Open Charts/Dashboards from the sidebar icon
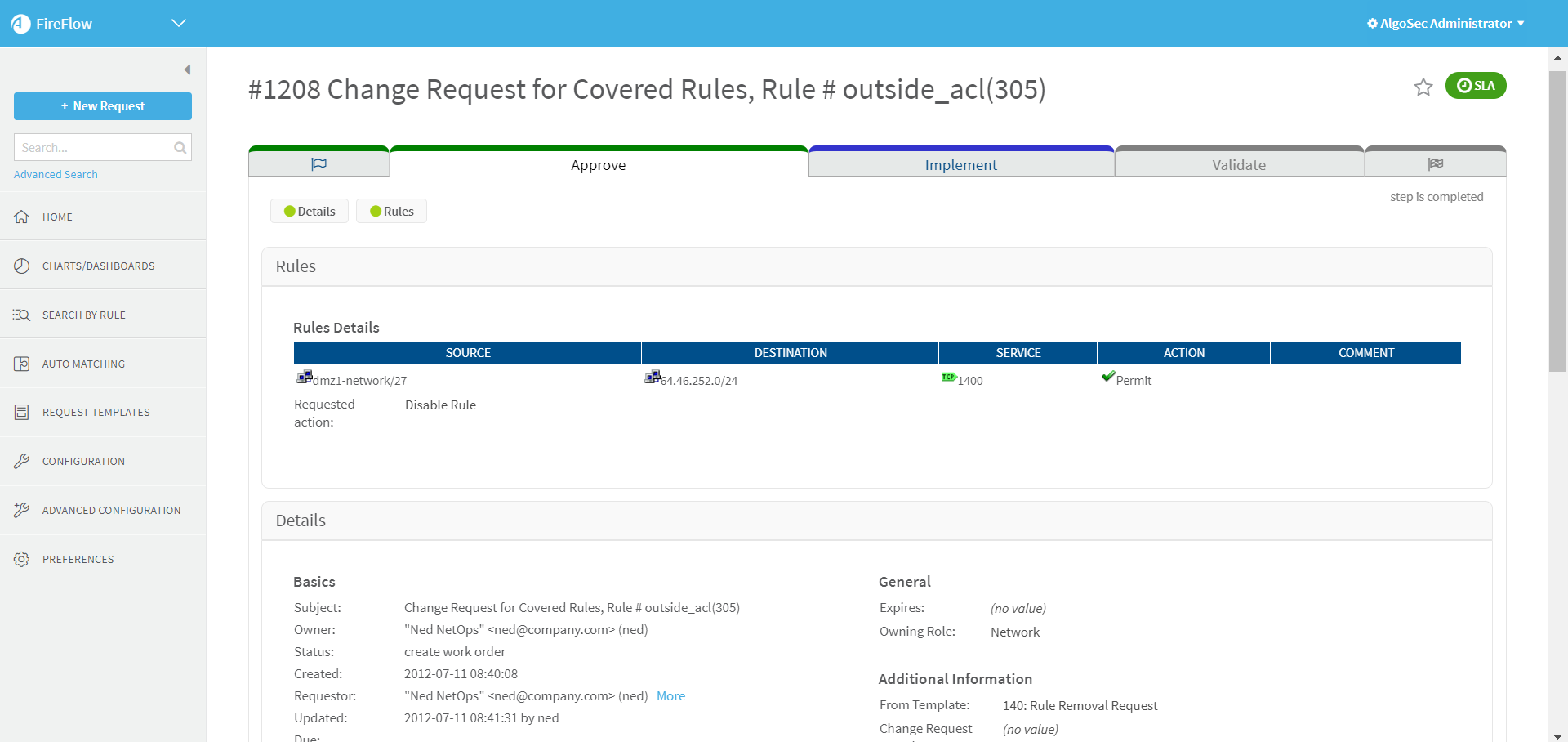1568x742 pixels. tap(22, 266)
